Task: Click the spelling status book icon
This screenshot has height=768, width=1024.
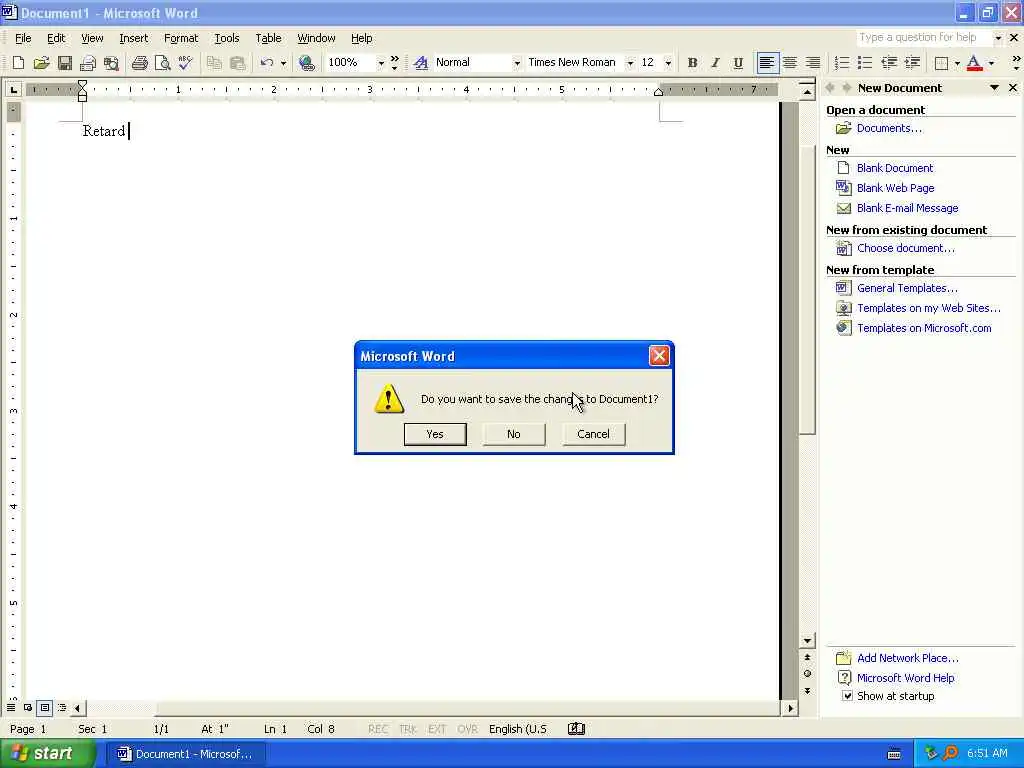Action: (x=576, y=729)
